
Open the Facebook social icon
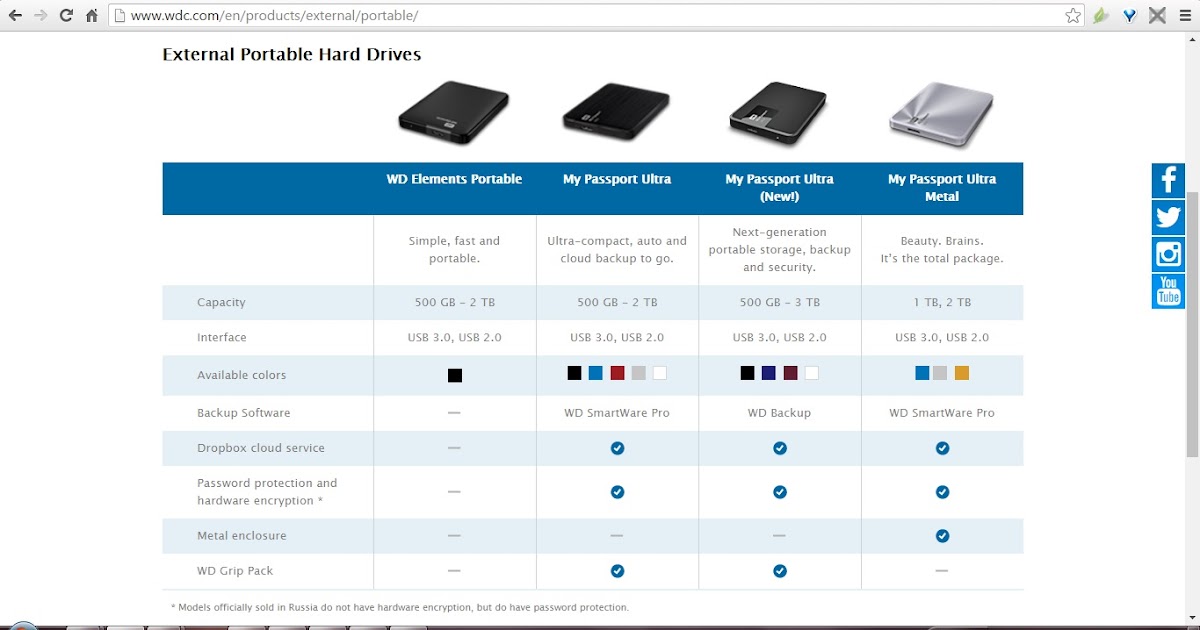tap(1168, 180)
